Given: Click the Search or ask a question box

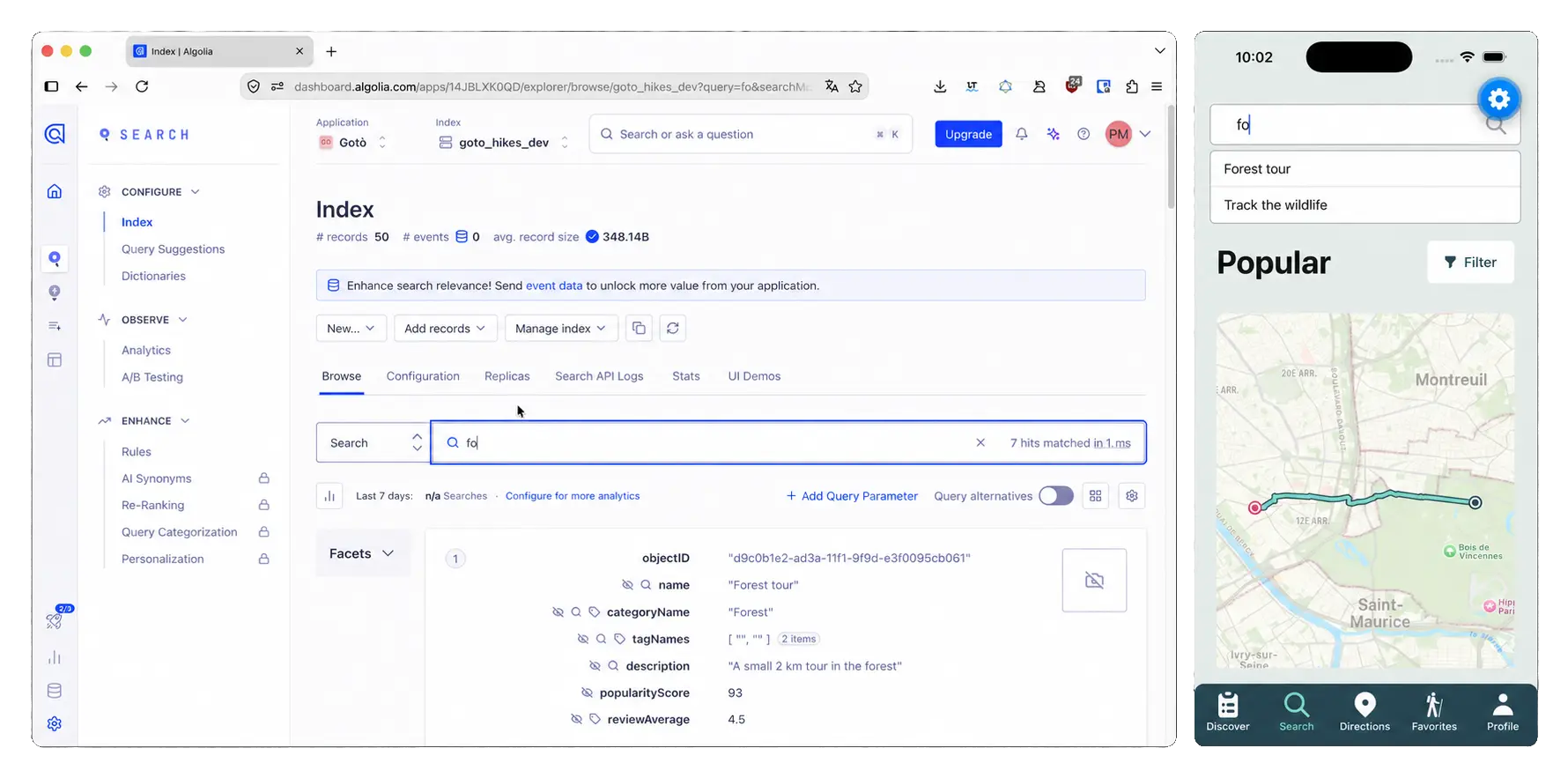Looking at the screenshot, I should [751, 134].
